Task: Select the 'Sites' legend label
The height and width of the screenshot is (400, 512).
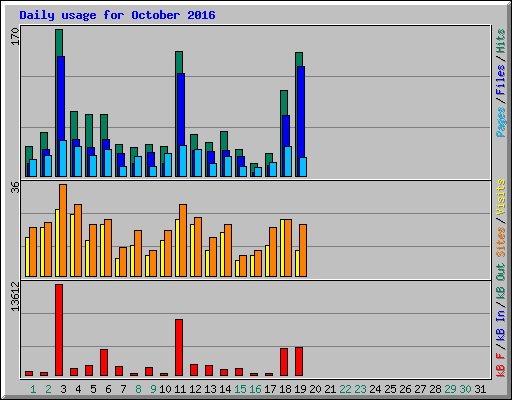Action: click(x=500, y=242)
